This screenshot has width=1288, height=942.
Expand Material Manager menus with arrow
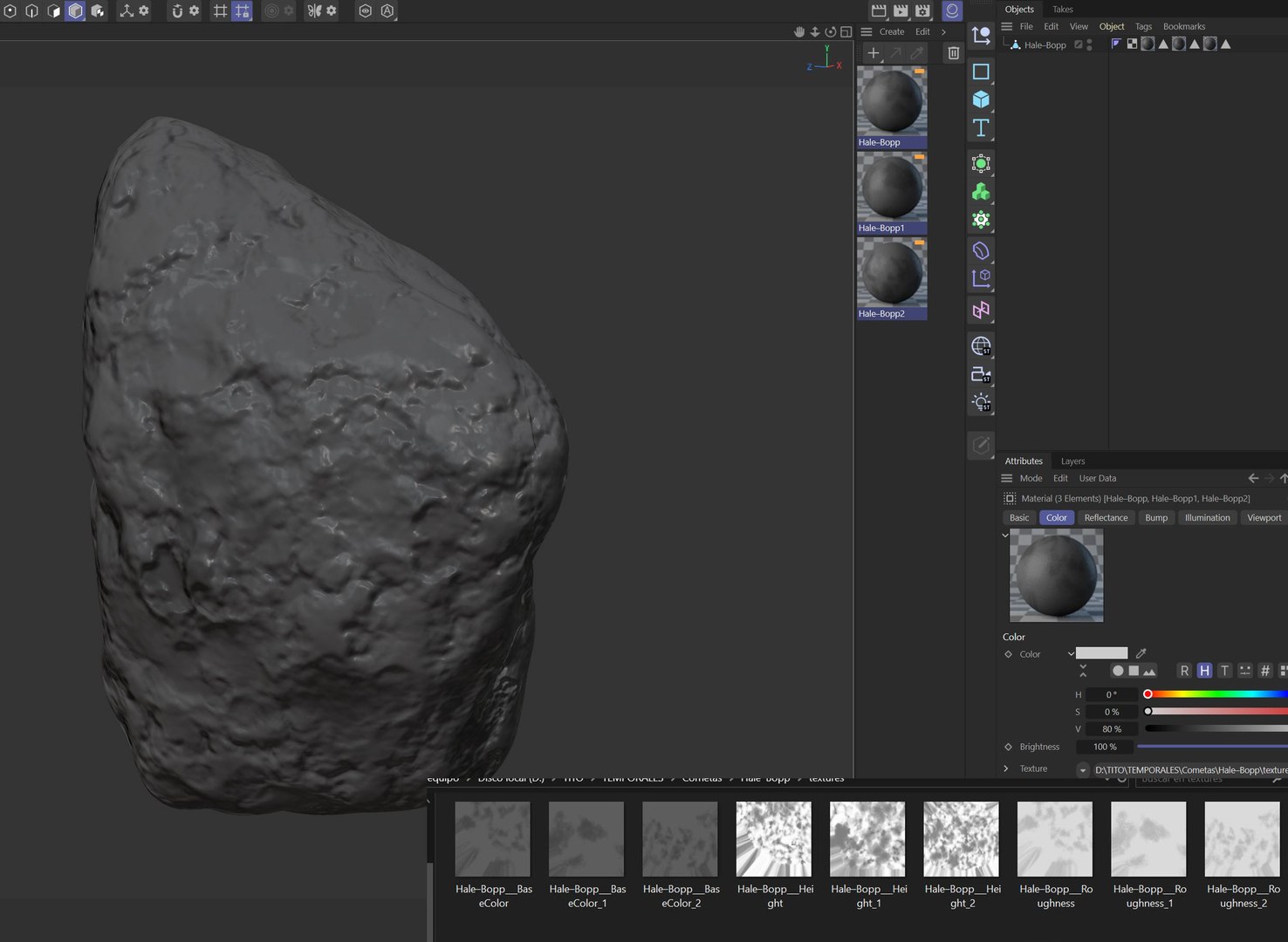point(943,31)
